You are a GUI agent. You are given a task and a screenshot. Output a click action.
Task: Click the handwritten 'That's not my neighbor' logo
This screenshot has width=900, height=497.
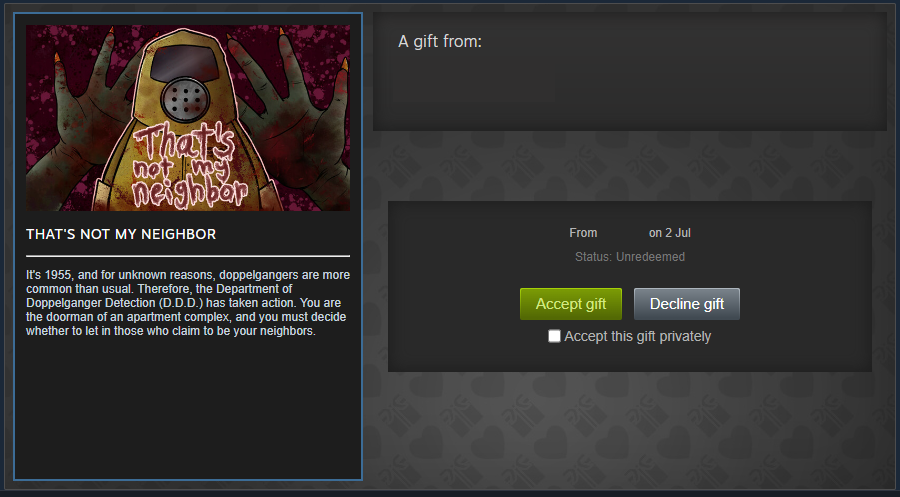187,165
